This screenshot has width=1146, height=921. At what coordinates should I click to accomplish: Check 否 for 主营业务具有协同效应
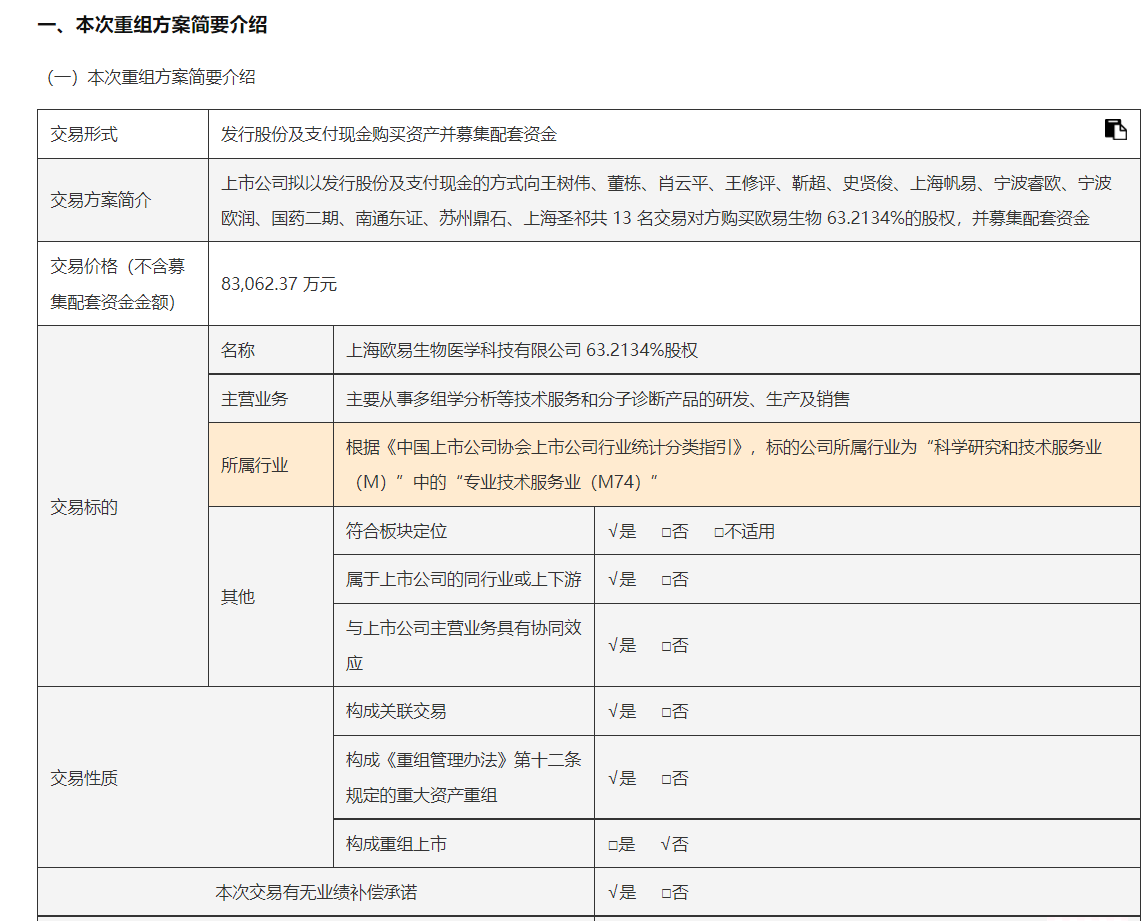(675, 645)
